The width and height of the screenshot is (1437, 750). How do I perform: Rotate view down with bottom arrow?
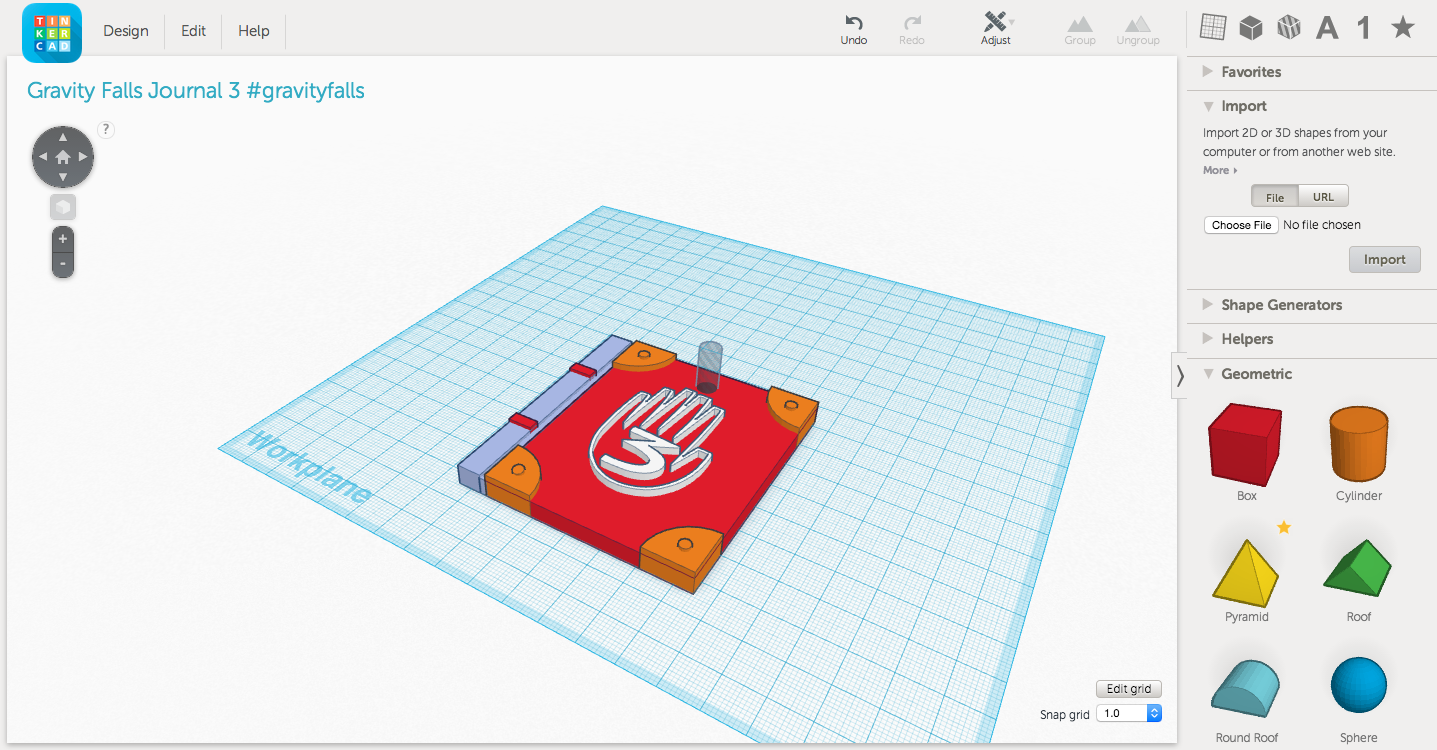coord(63,178)
